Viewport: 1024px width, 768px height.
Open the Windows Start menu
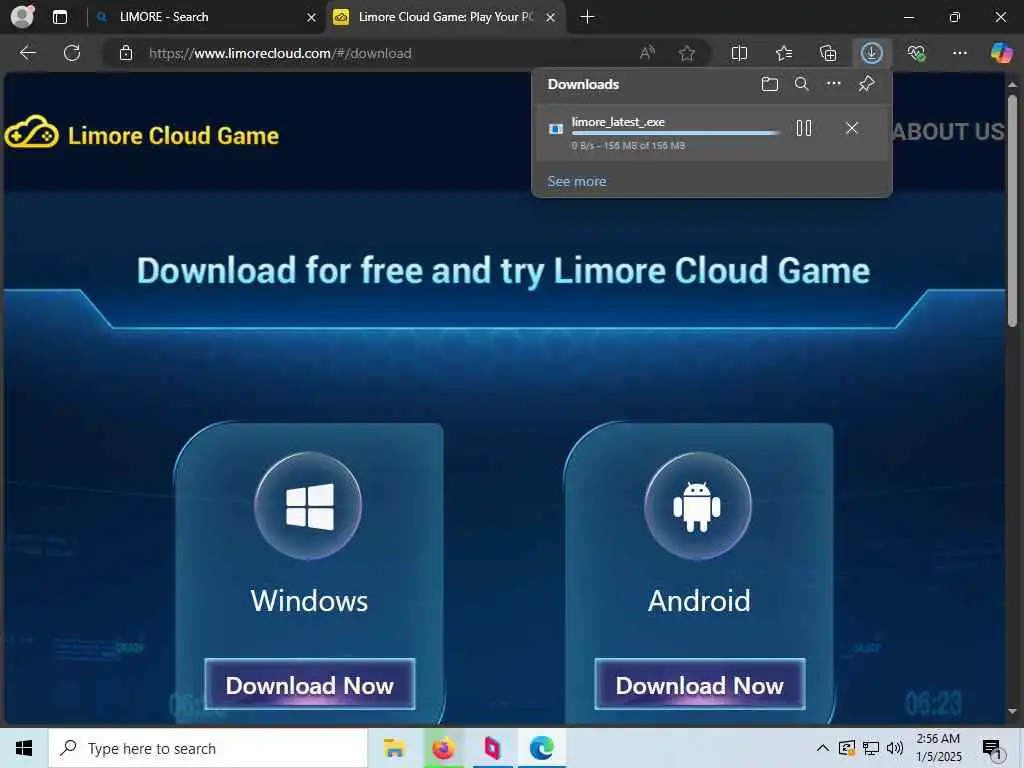[x=24, y=748]
